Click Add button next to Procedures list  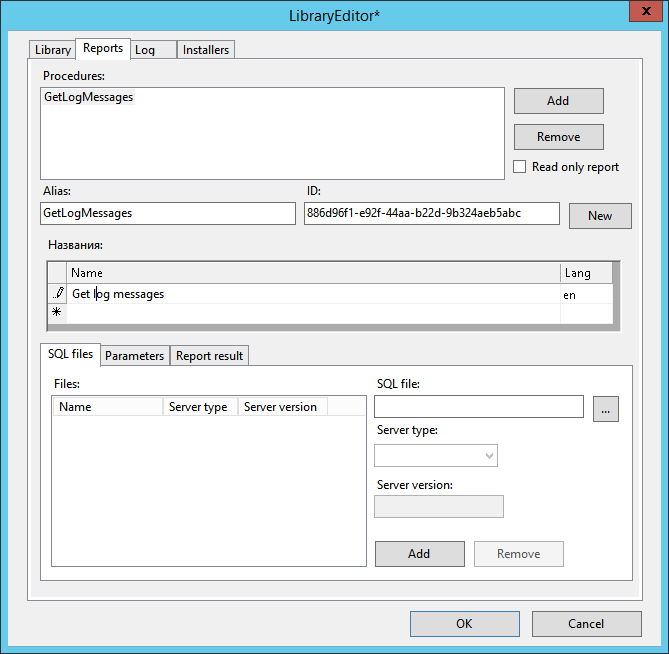pyautogui.click(x=558, y=101)
